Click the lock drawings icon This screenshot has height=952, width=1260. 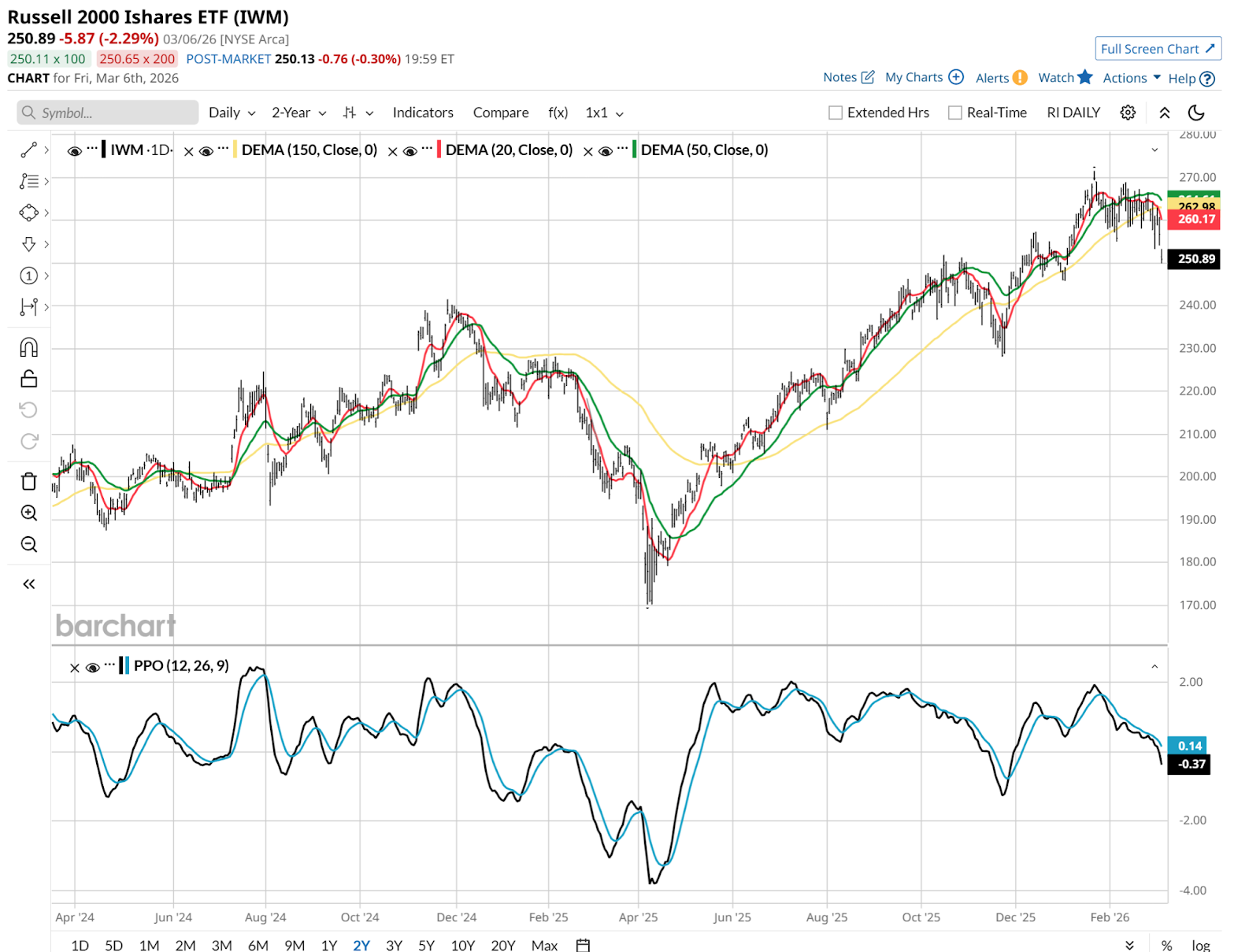tap(28, 379)
